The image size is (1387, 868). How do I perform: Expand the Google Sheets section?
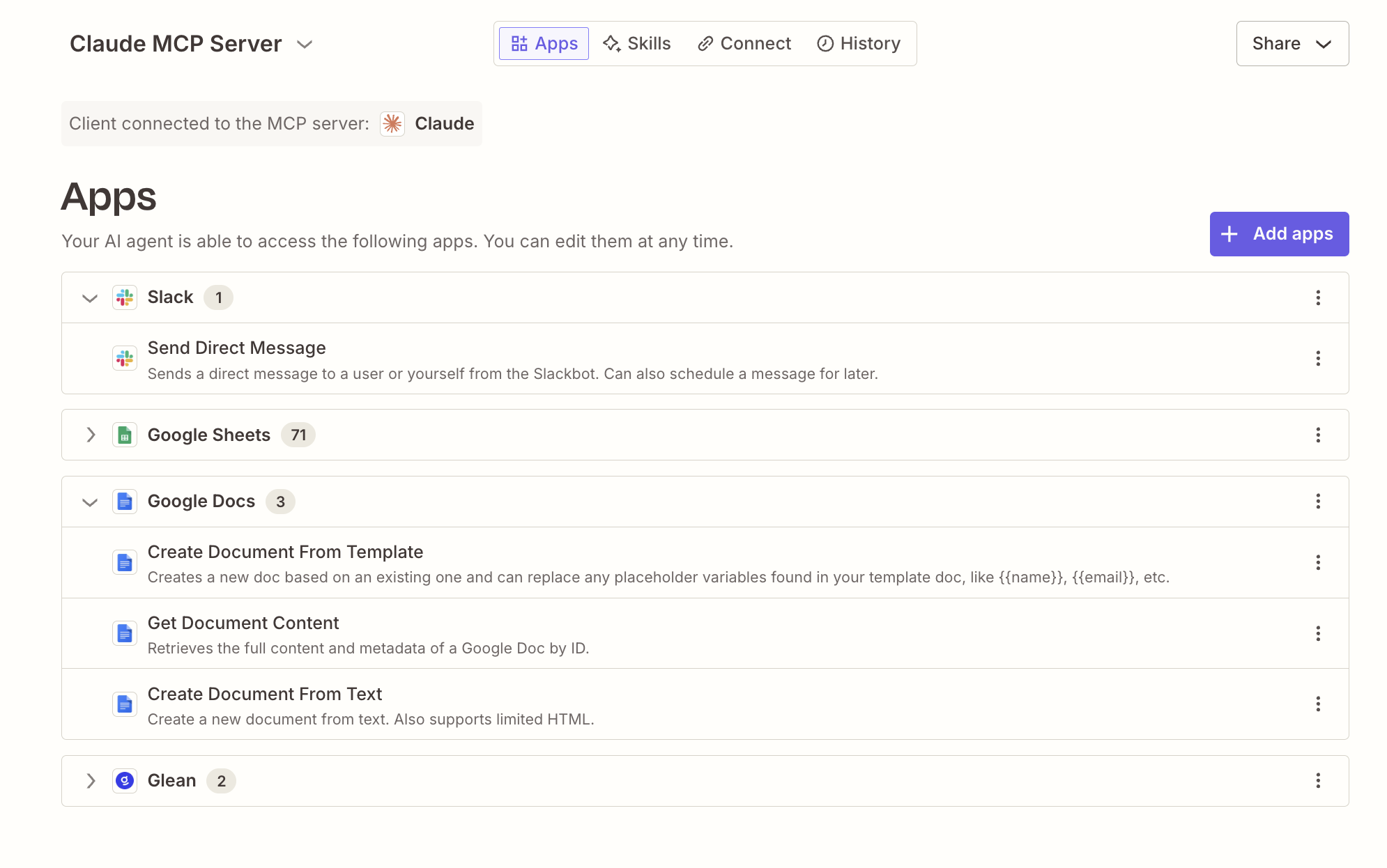(x=91, y=435)
